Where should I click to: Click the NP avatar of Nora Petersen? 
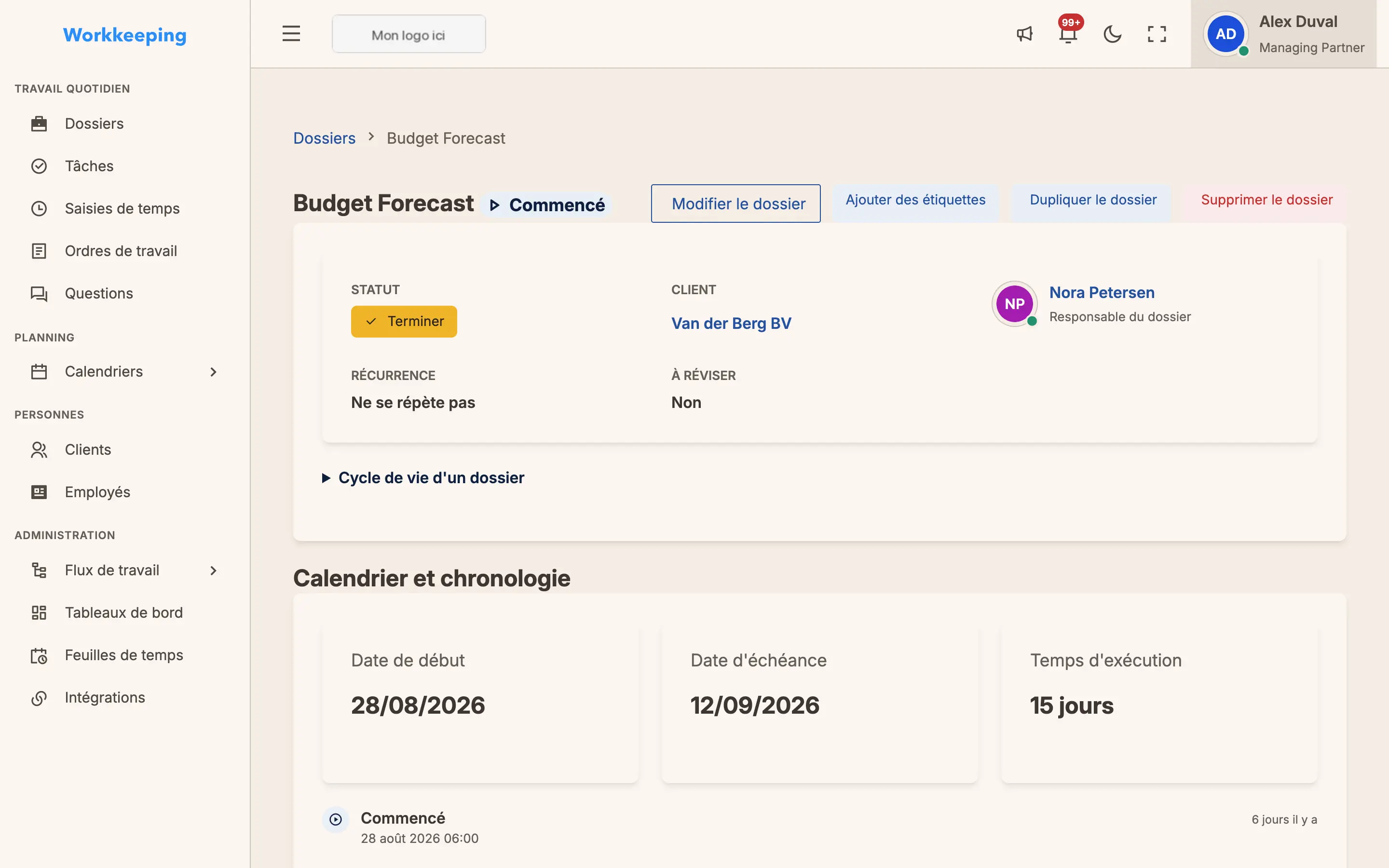tap(1014, 304)
